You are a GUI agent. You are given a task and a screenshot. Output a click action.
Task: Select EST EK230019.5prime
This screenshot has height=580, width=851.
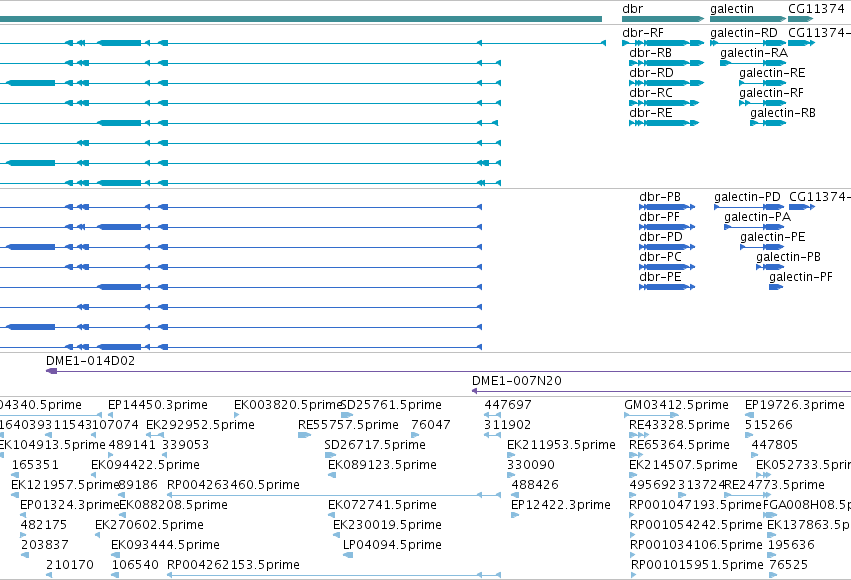pyautogui.click(x=387, y=525)
